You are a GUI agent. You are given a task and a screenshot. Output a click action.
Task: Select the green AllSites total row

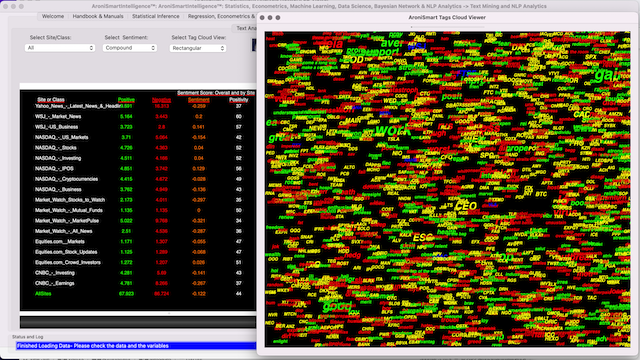pyautogui.click(x=138, y=293)
